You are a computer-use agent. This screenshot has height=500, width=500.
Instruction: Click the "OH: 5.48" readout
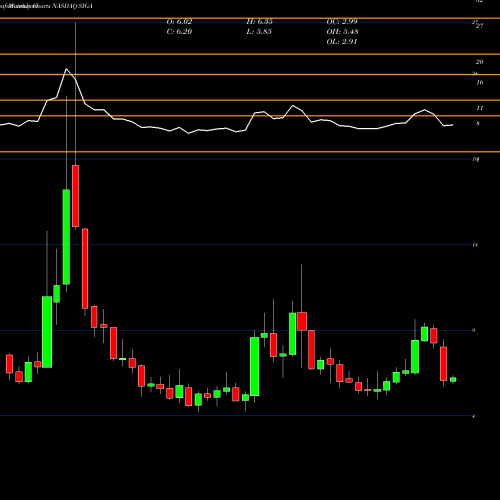coord(342,32)
